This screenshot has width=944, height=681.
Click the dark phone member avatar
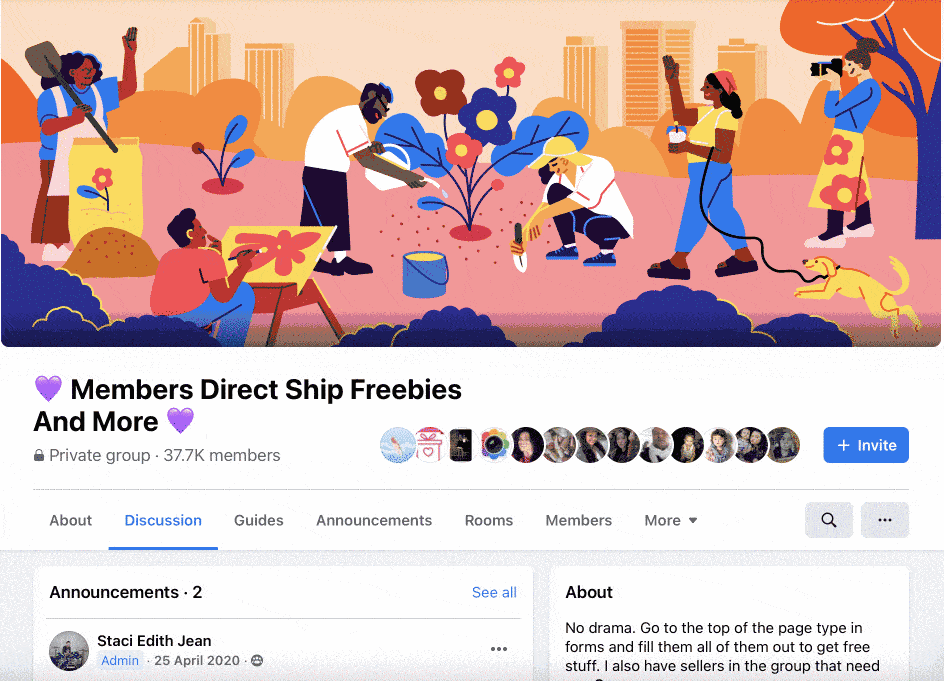click(462, 445)
